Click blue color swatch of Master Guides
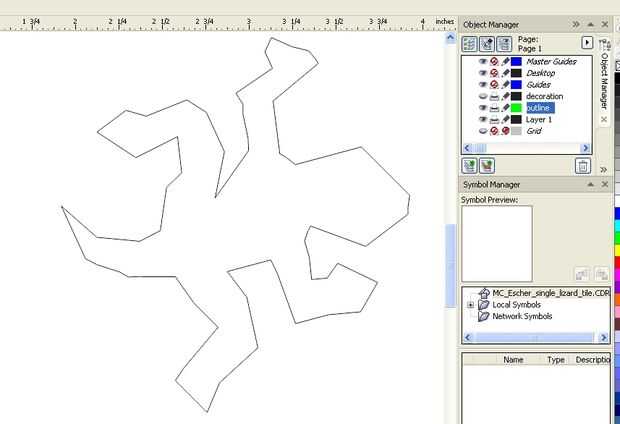620x424 pixels. click(516, 62)
